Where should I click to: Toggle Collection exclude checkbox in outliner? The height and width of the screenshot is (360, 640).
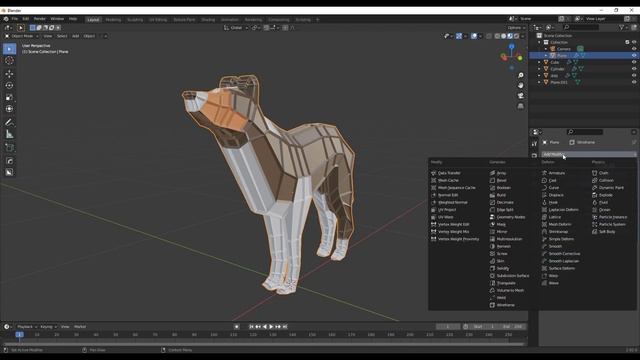(x=627, y=42)
